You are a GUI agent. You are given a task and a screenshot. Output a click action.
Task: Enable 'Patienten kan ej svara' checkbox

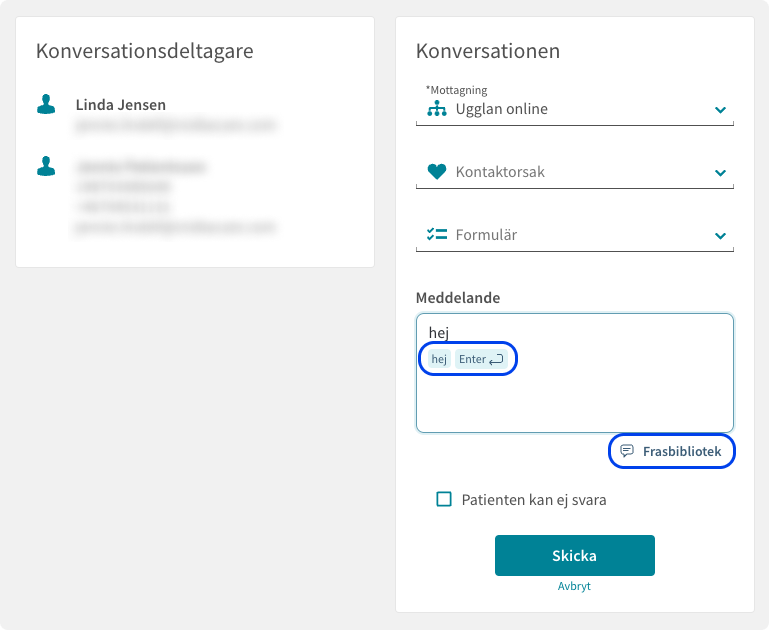(x=444, y=499)
